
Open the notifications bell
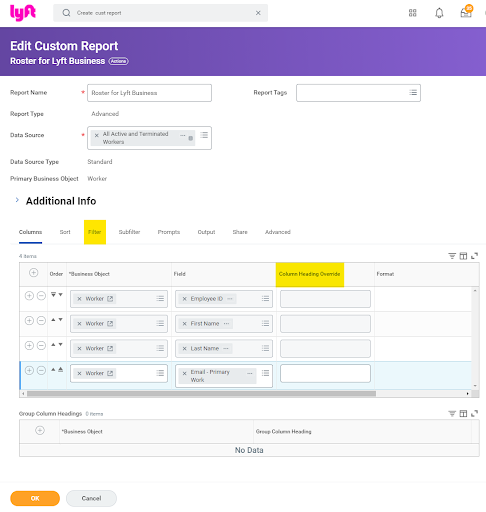439,13
